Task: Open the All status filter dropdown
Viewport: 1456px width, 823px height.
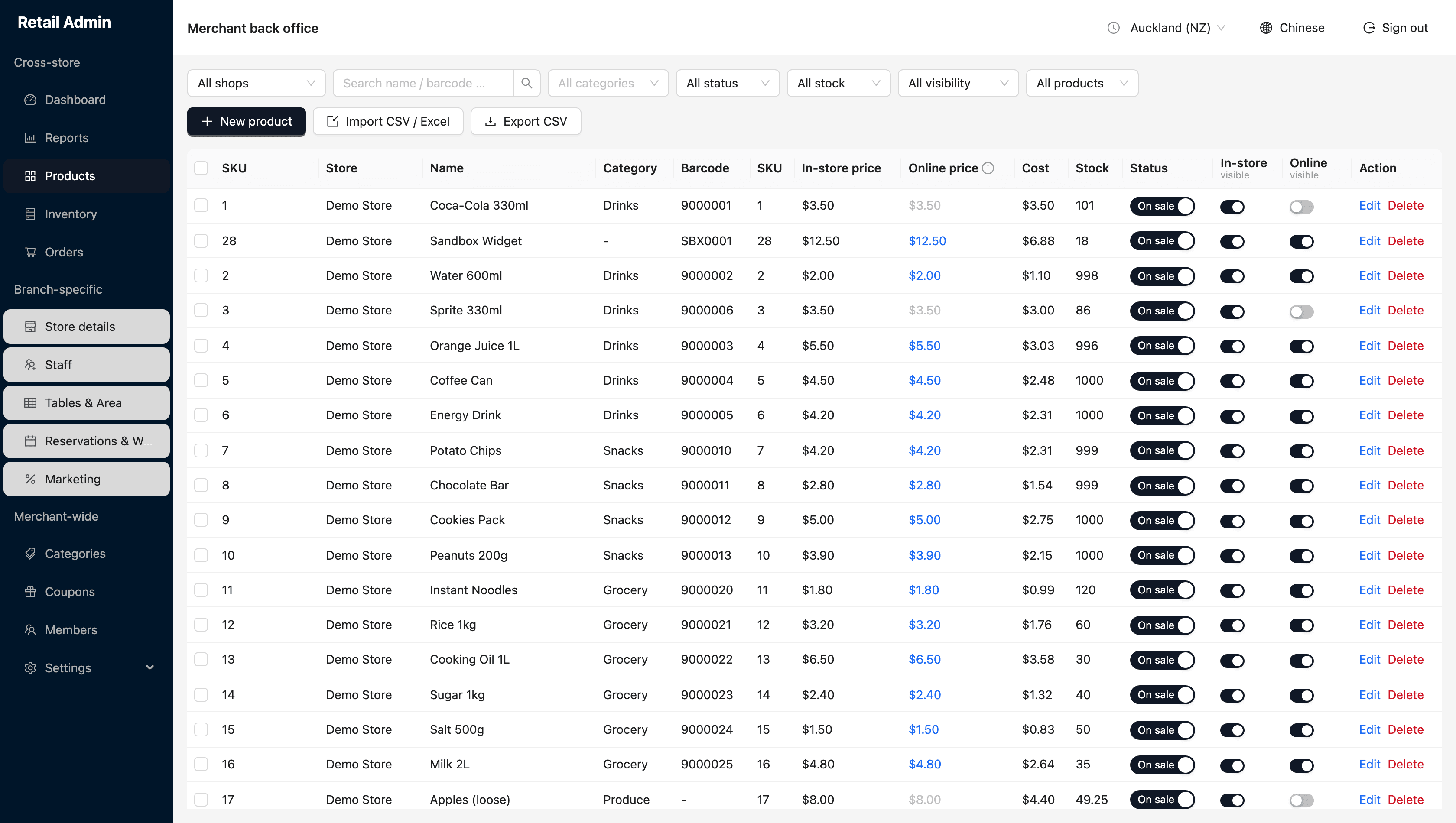Action: pyautogui.click(x=727, y=83)
